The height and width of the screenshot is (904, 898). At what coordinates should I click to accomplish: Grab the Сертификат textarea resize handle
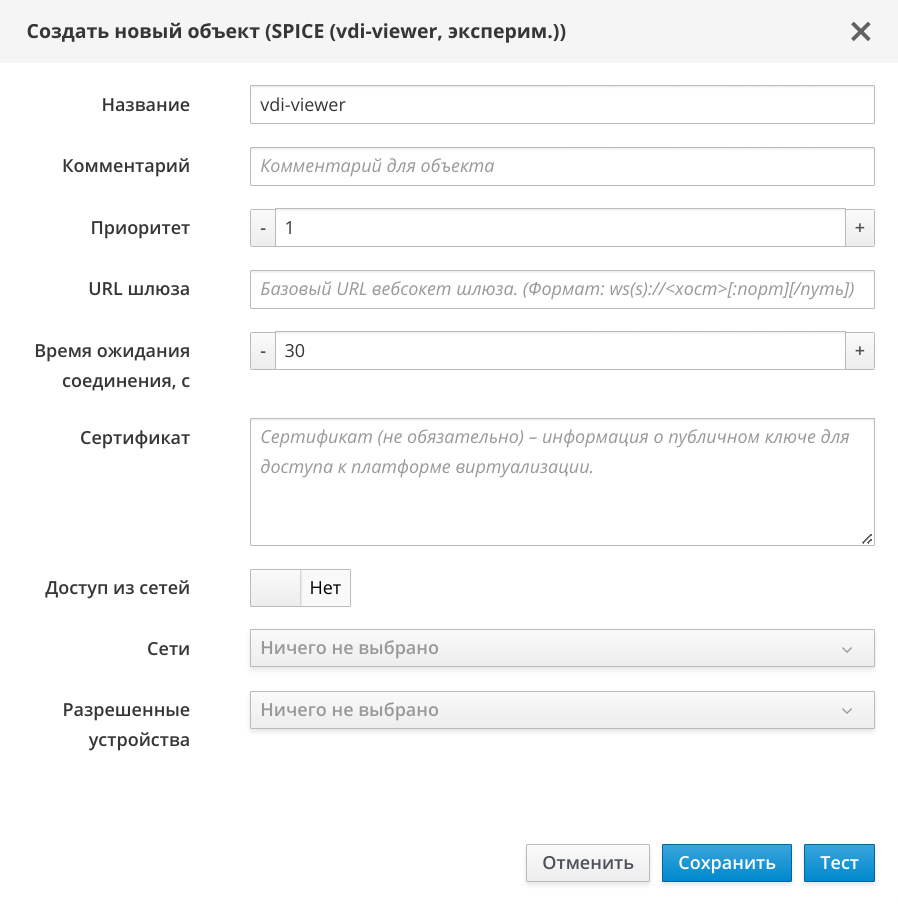tap(867, 538)
